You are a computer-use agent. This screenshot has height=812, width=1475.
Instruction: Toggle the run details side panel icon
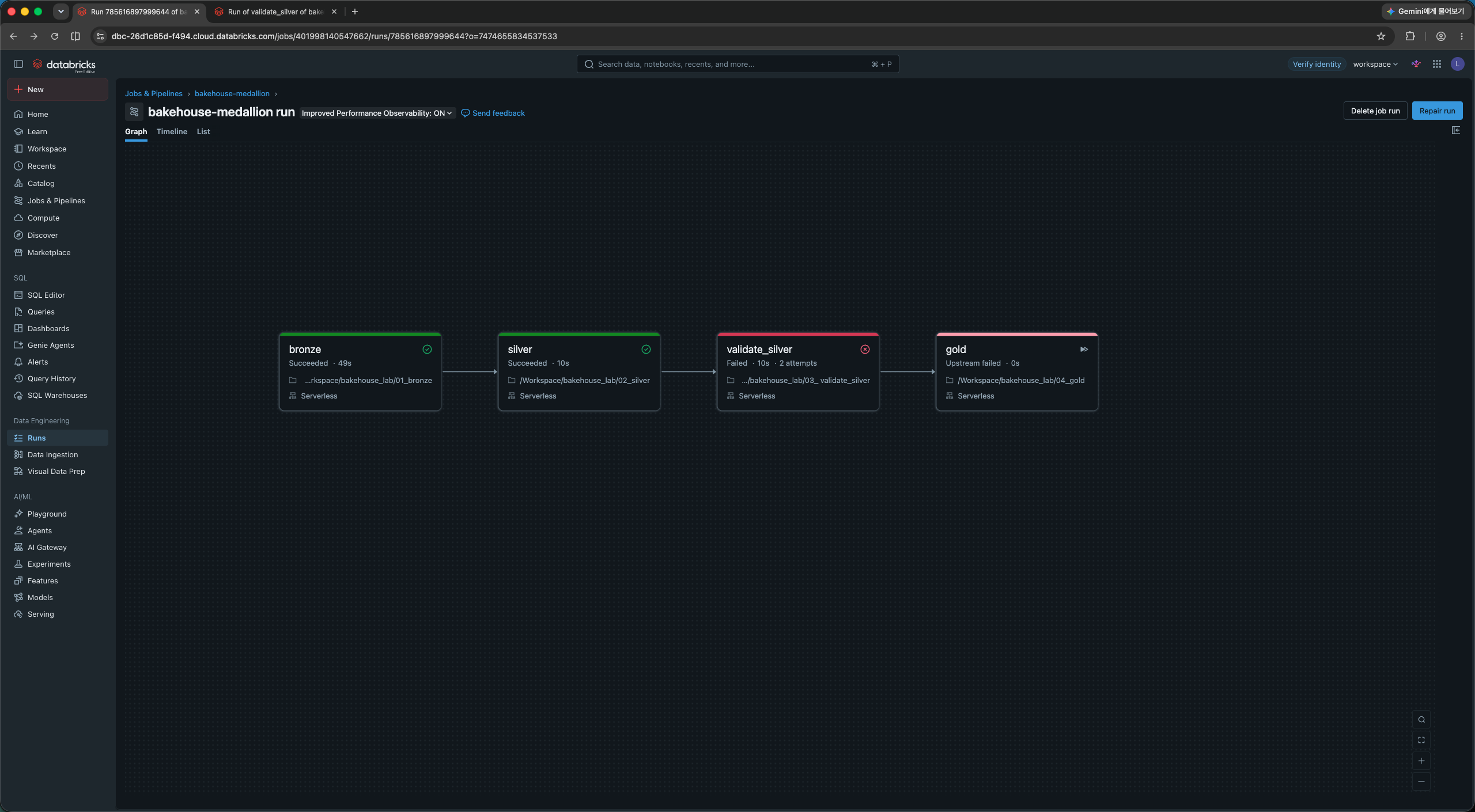1456,130
